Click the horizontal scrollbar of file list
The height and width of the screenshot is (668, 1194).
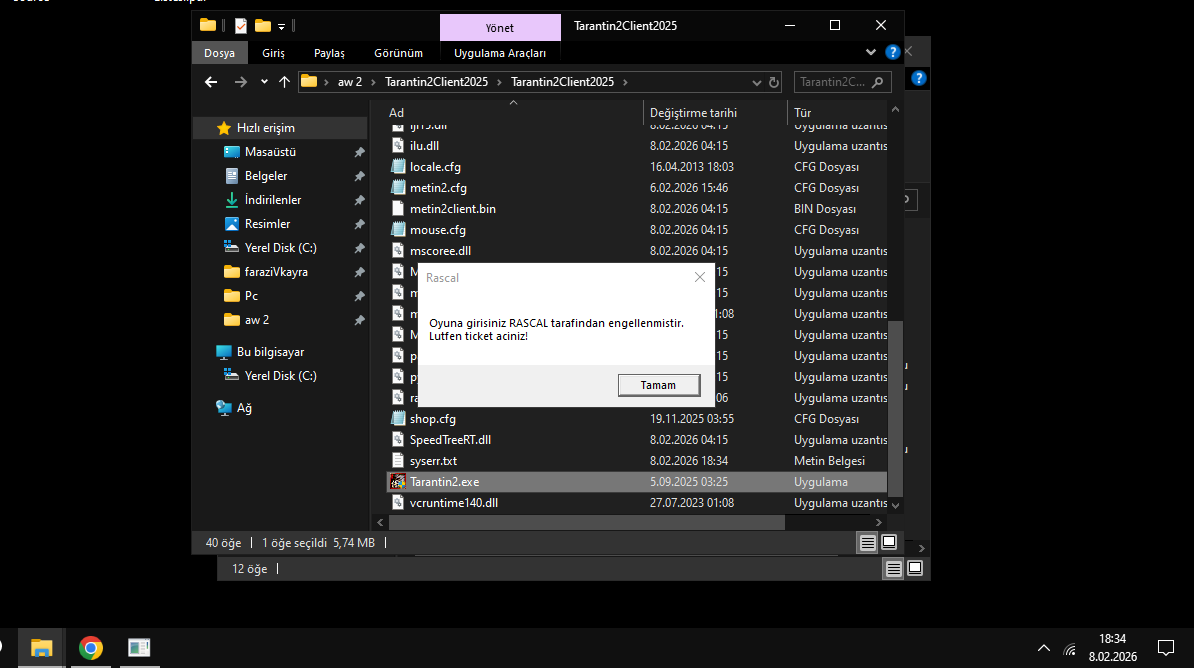[586, 523]
